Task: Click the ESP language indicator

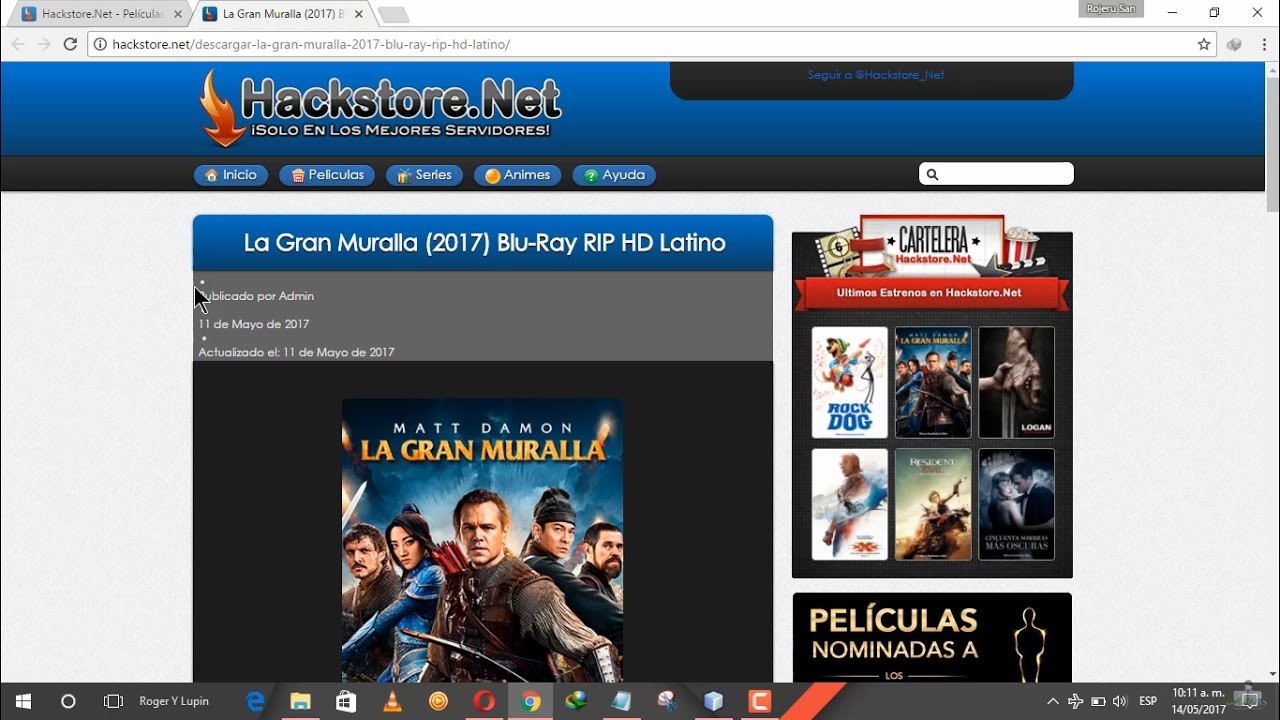Action: (1148, 701)
